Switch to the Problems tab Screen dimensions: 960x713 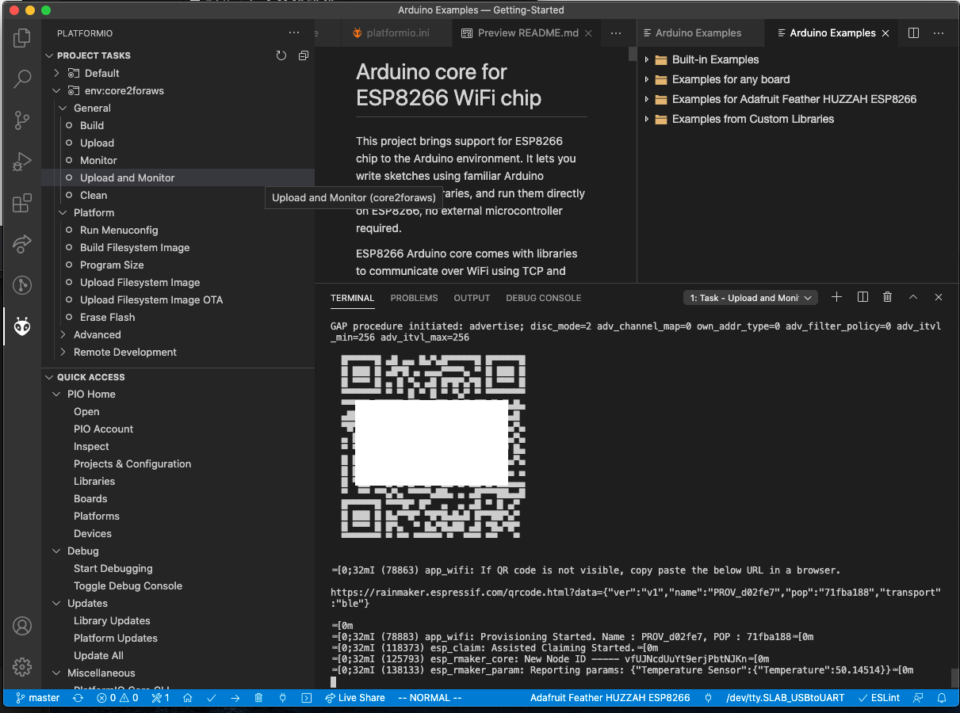click(x=413, y=297)
